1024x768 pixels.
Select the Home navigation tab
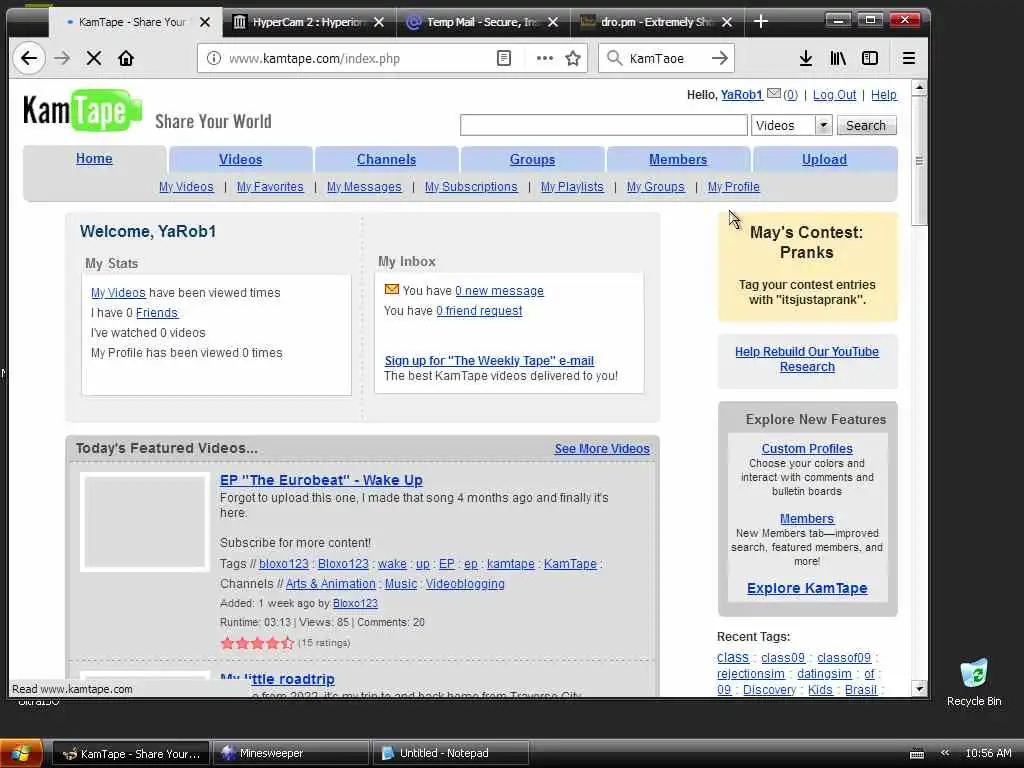coord(94,159)
